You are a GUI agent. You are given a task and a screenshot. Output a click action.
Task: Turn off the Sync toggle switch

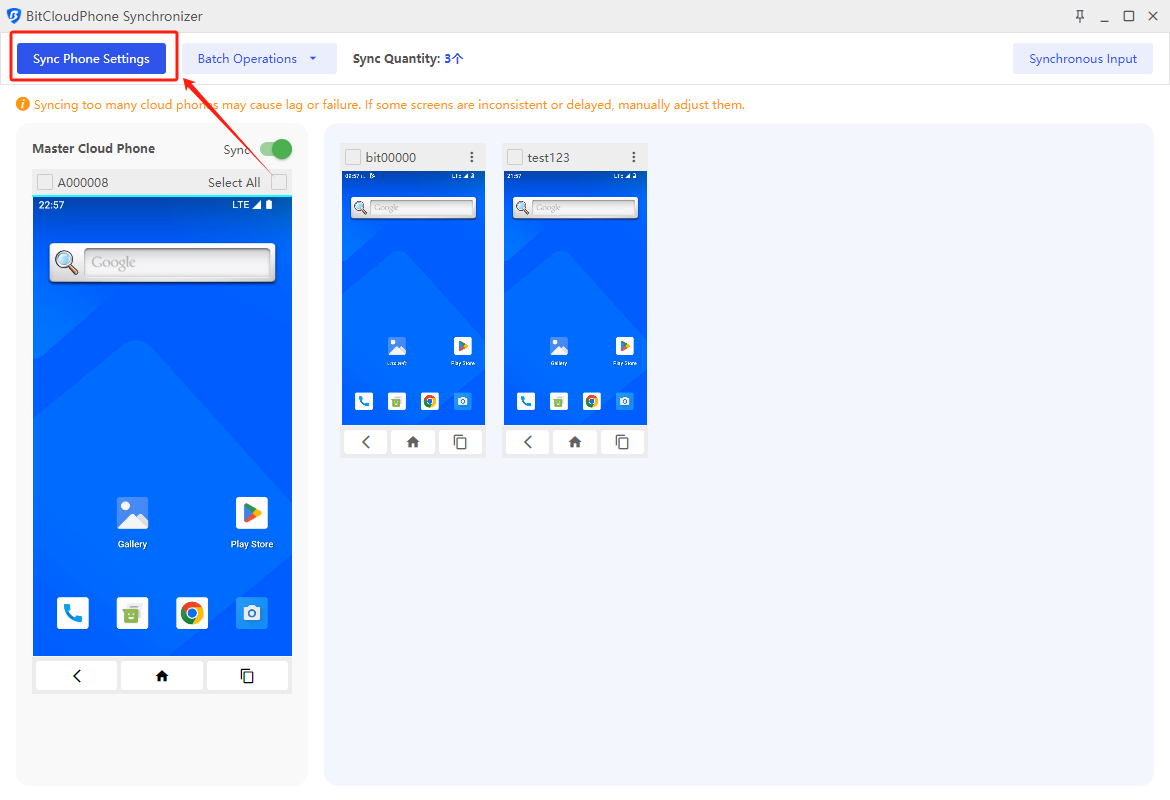click(x=276, y=149)
